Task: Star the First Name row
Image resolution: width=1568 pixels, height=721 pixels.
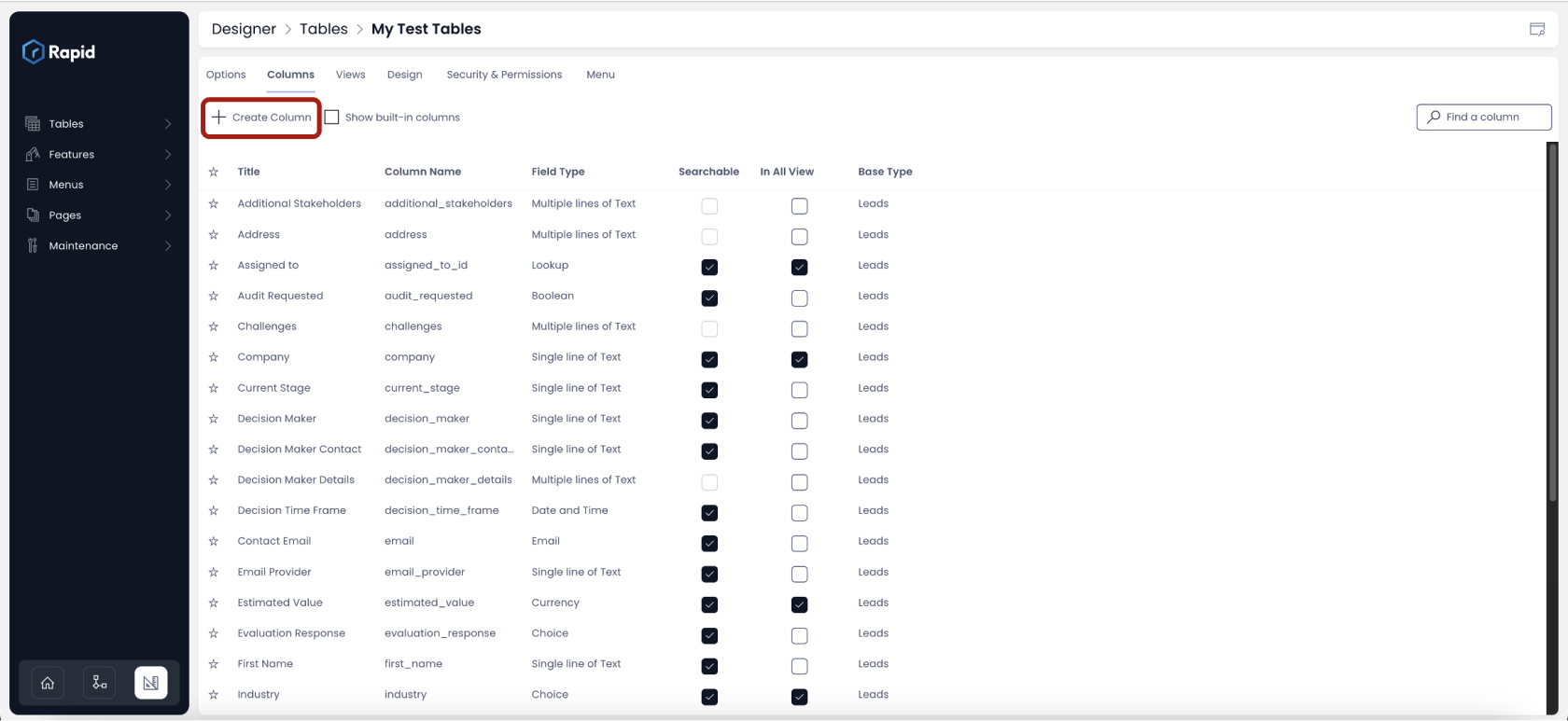Action: pos(214,664)
